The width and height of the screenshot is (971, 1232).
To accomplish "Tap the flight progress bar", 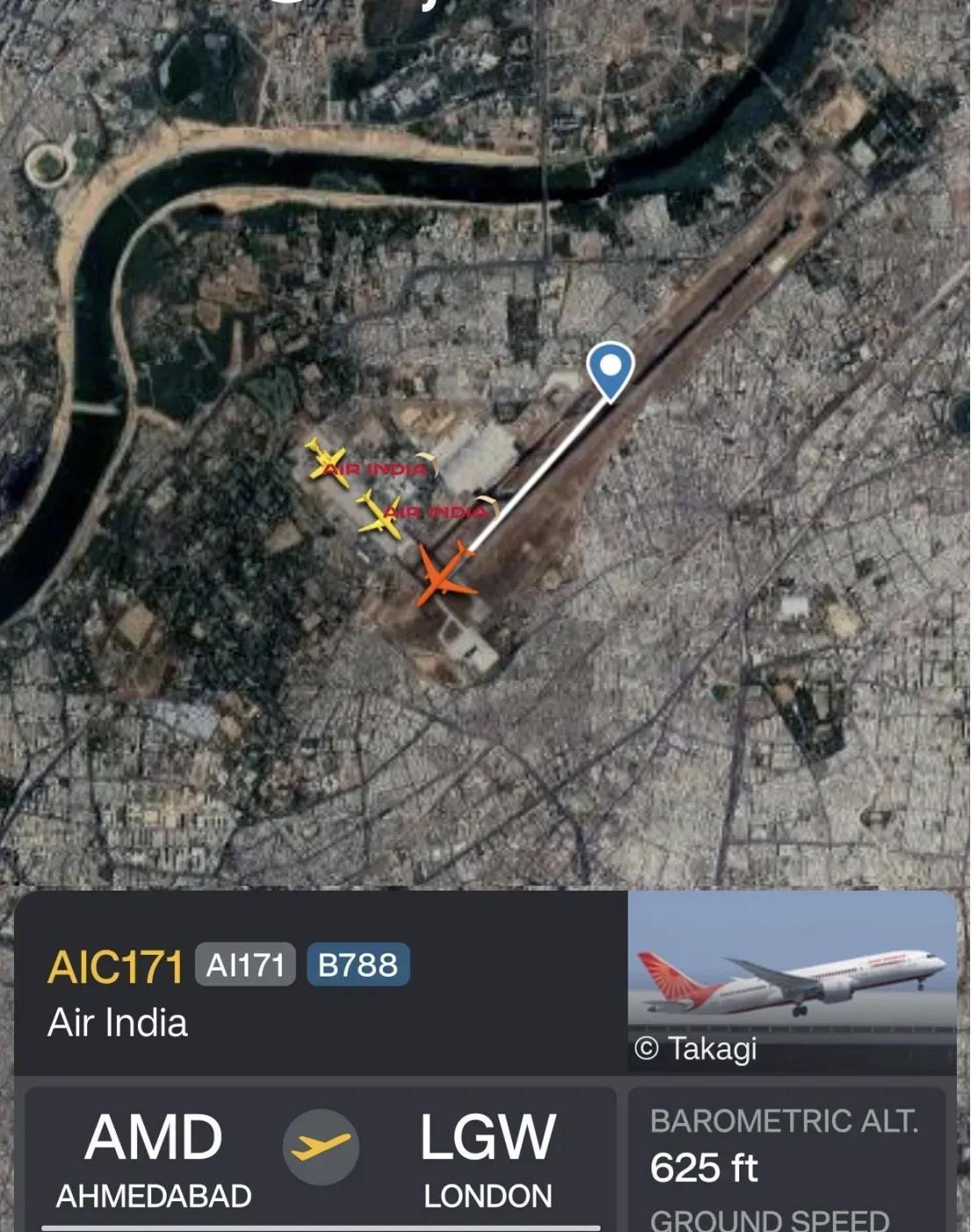I will (x=321, y=1228).
